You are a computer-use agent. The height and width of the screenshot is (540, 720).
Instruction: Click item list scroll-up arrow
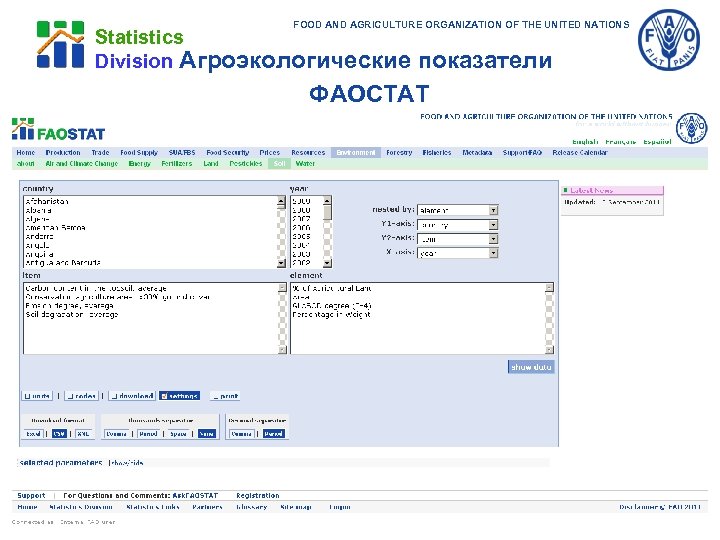click(282, 287)
